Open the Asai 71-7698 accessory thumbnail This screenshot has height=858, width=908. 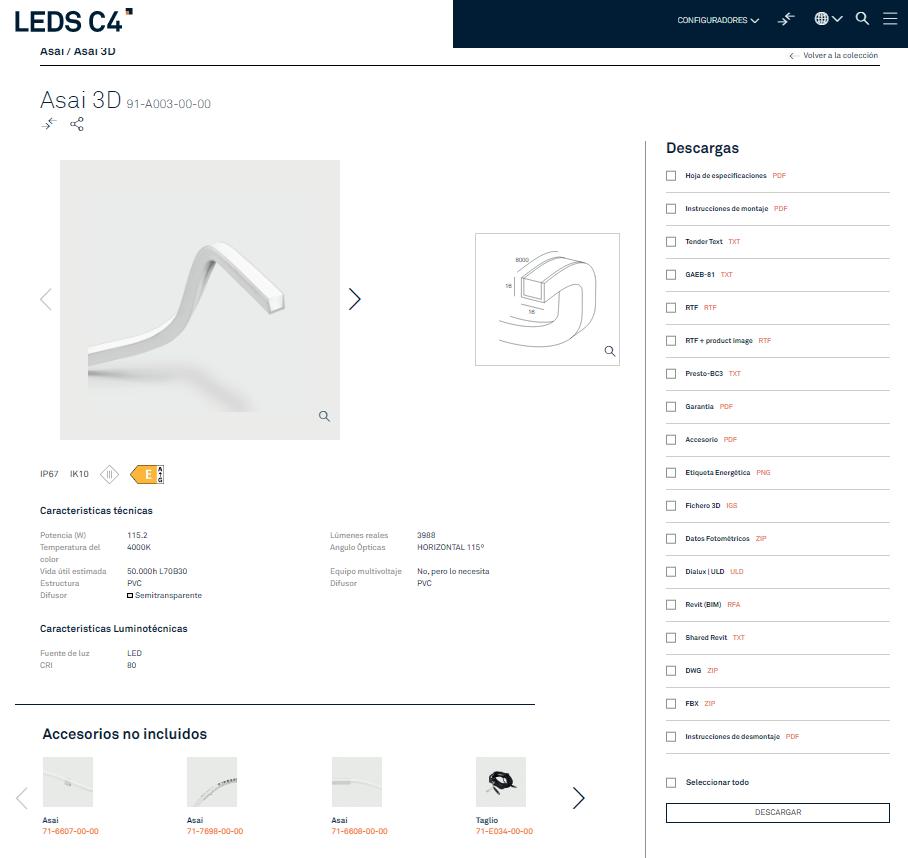point(212,782)
